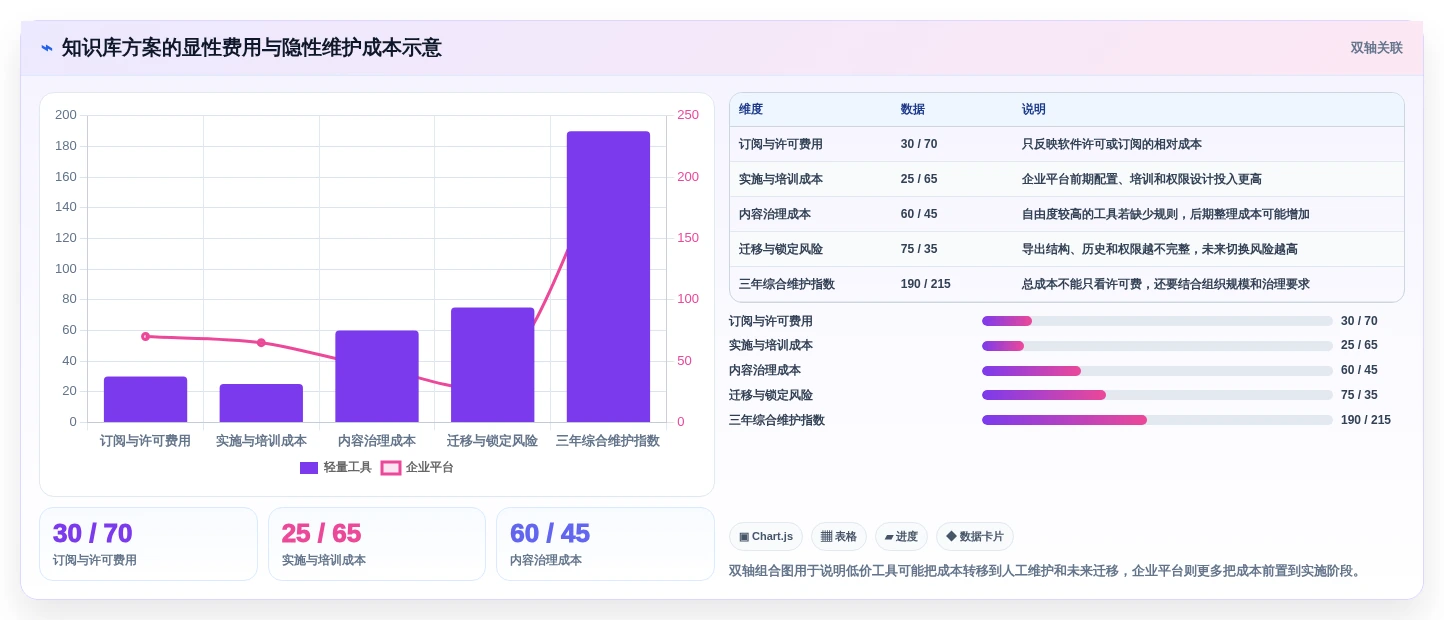Toggle the 轻量工具 legend swatch
The width and height of the screenshot is (1444, 620).
tap(309, 468)
